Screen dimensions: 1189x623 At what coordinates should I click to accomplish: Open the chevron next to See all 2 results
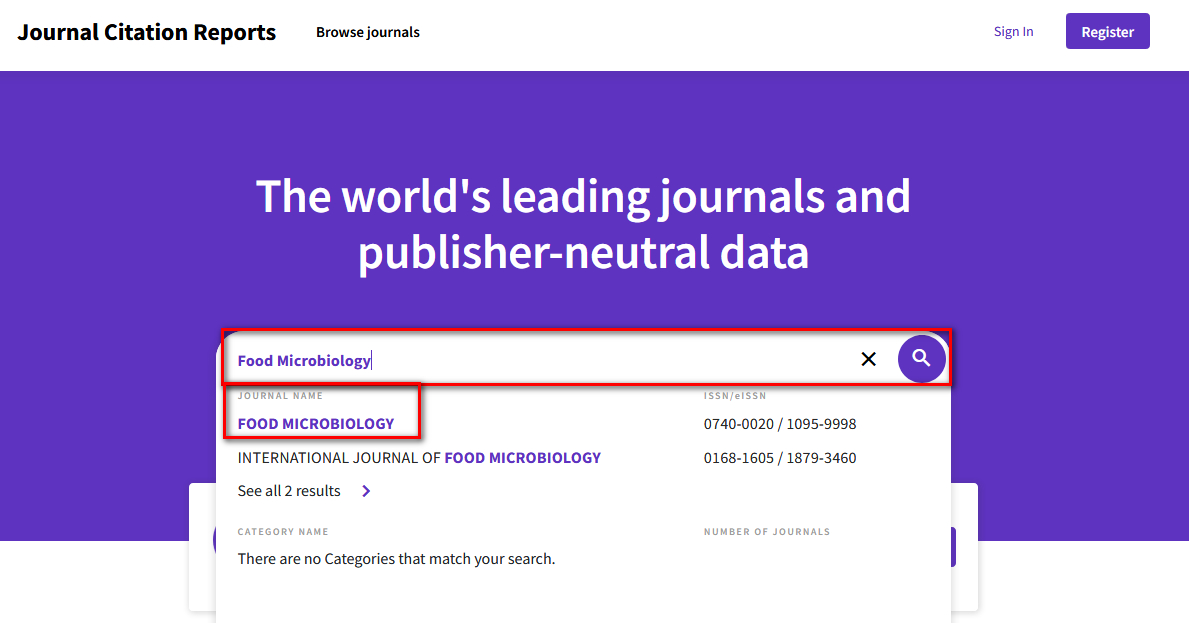click(366, 491)
